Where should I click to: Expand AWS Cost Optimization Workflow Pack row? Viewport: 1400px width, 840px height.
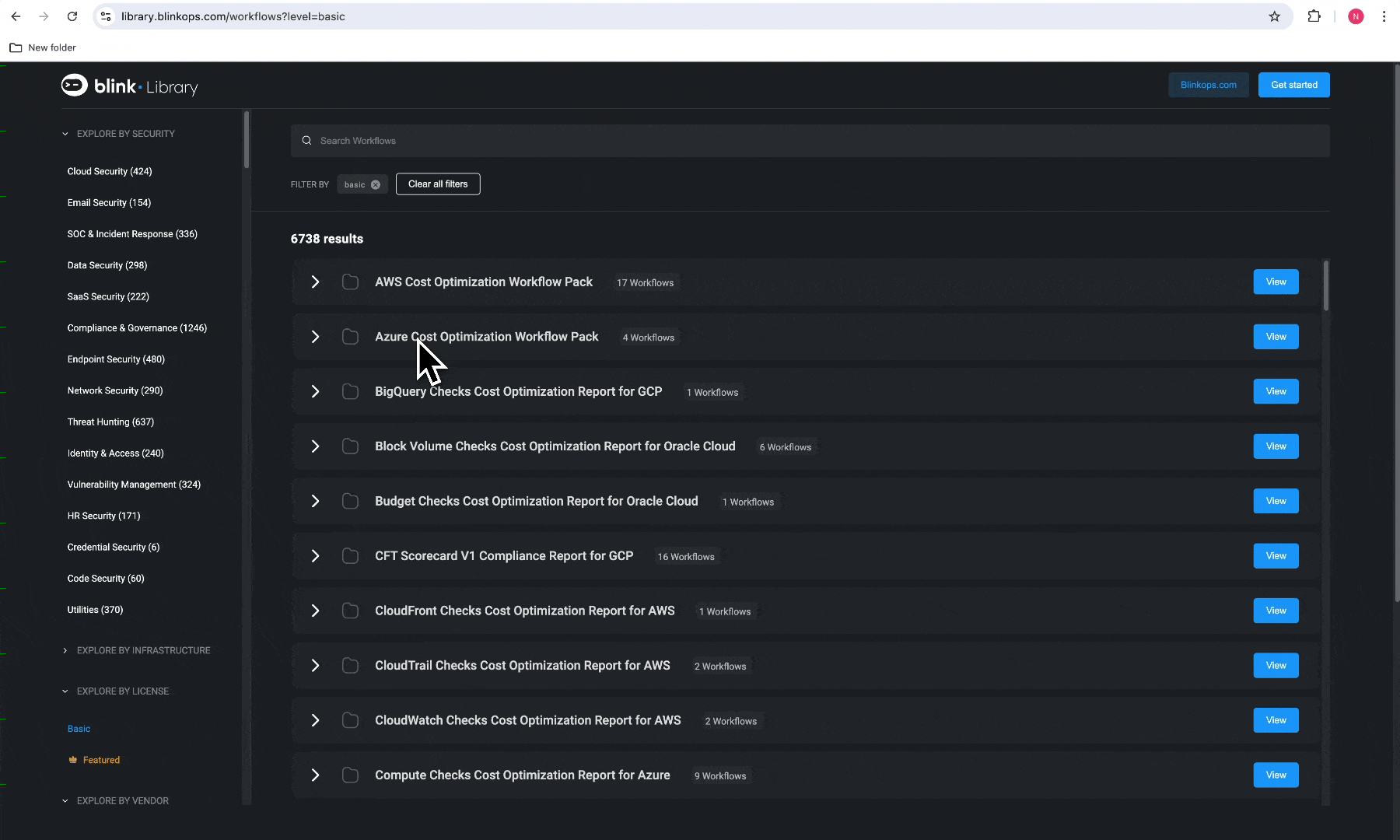pos(315,282)
